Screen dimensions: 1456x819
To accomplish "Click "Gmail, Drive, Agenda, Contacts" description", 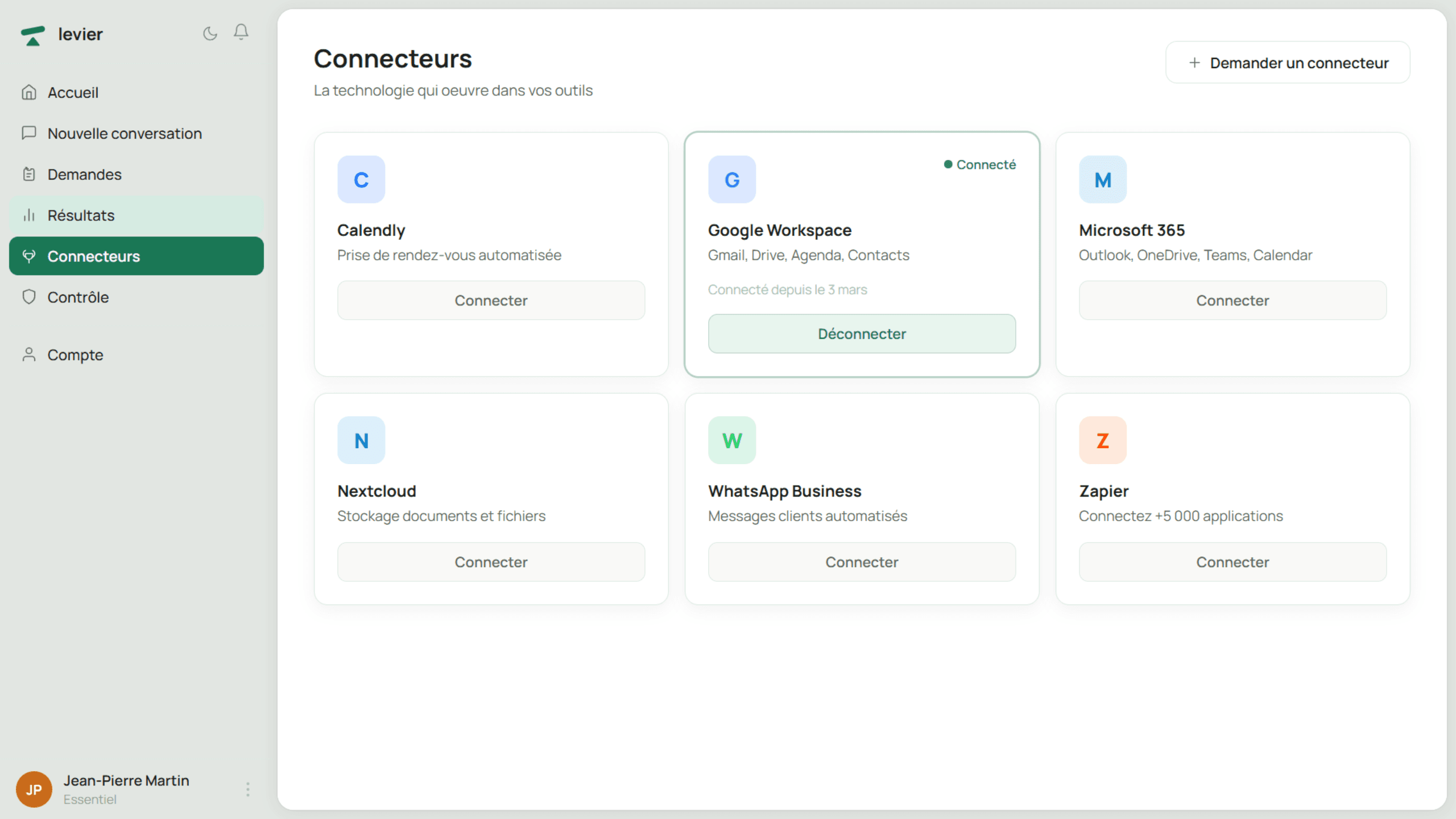I will (x=809, y=255).
